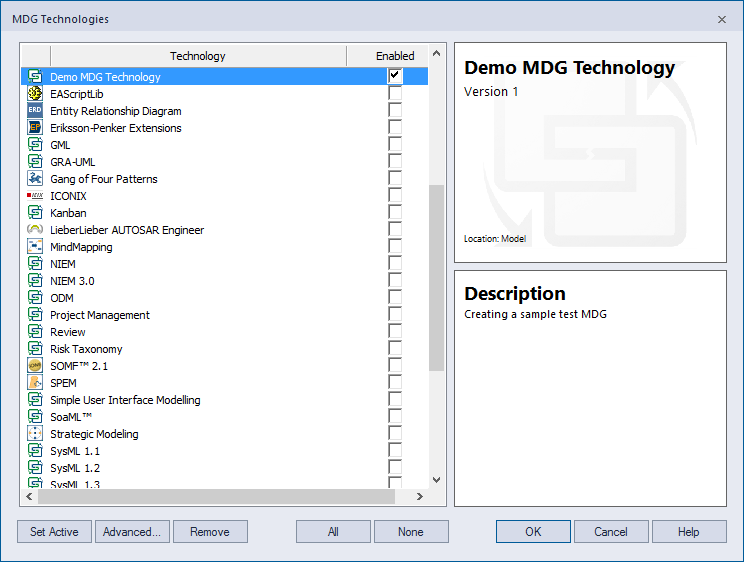744x562 pixels.
Task: Click the EAScriptLib gear icon
Action: coord(35,94)
